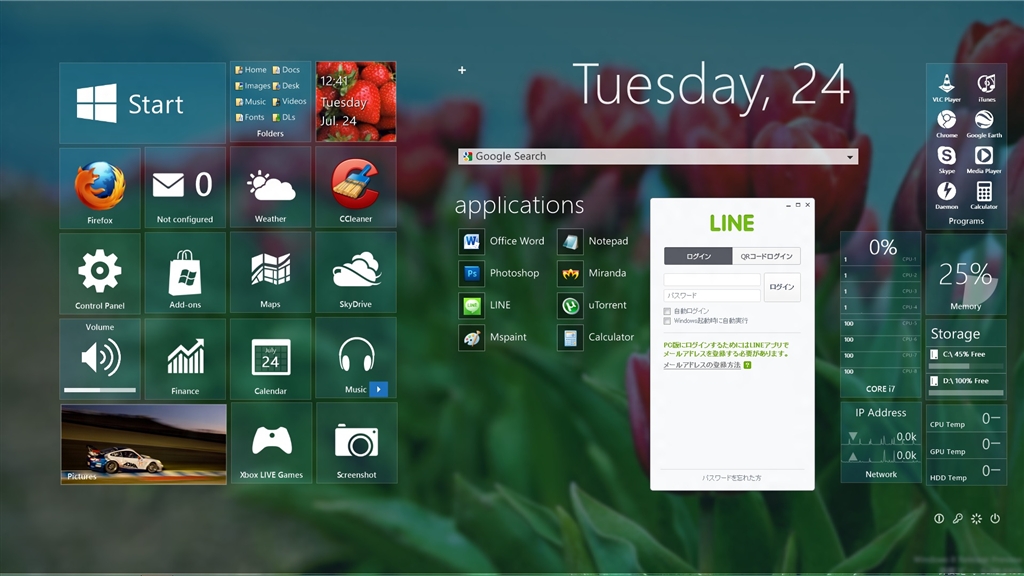
Task: Launch Media Player from Programs panel
Action: 984,159
